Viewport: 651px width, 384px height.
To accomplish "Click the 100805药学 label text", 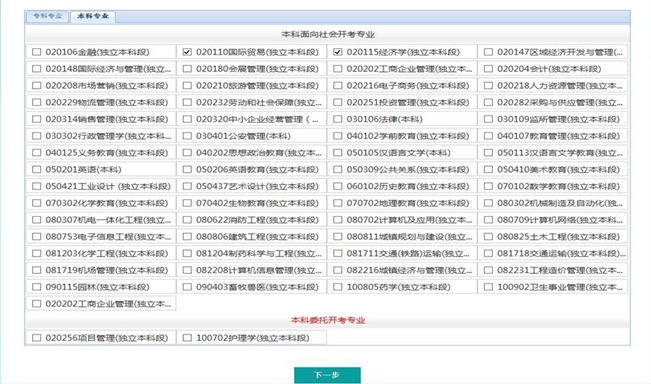I will click(399, 287).
